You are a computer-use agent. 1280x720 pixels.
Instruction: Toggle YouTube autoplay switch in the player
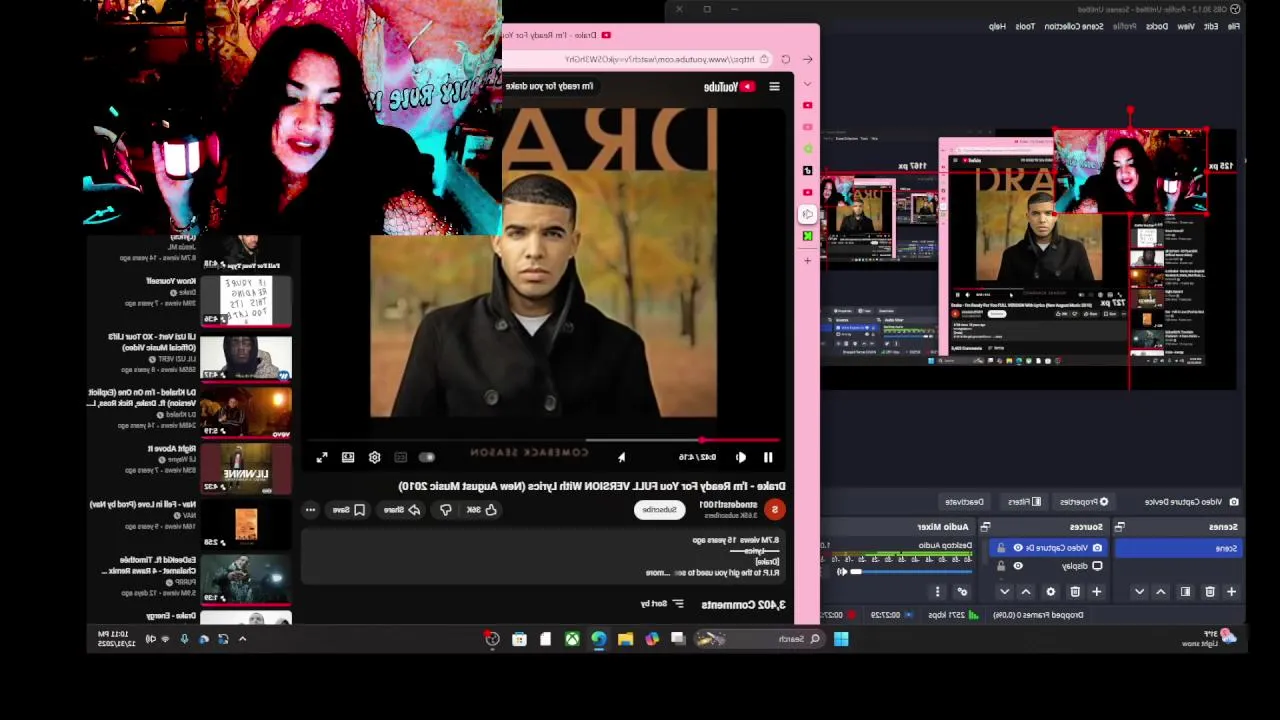[x=426, y=457]
